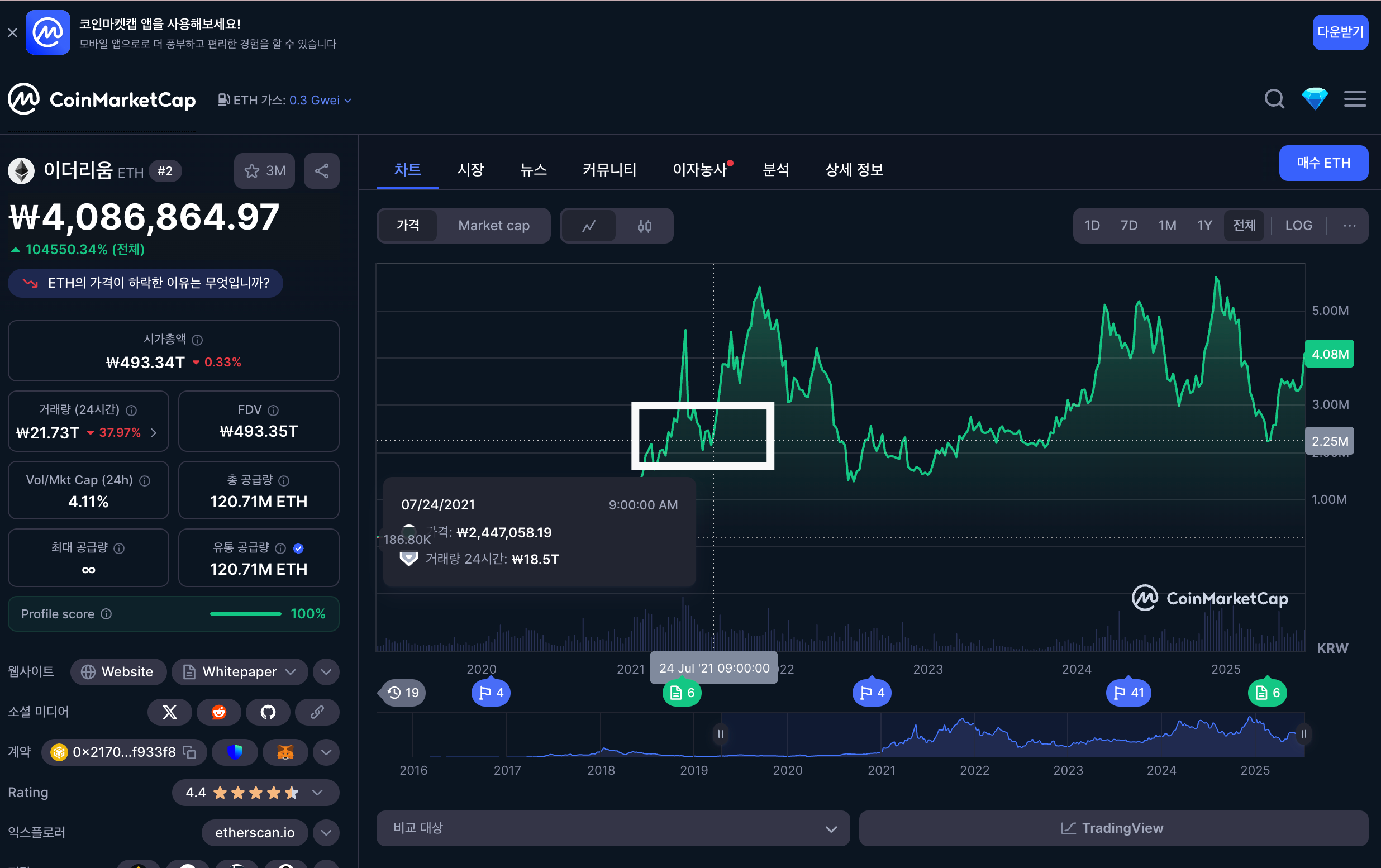Click the right handle of the range slider
1381x868 pixels.
point(1303,734)
